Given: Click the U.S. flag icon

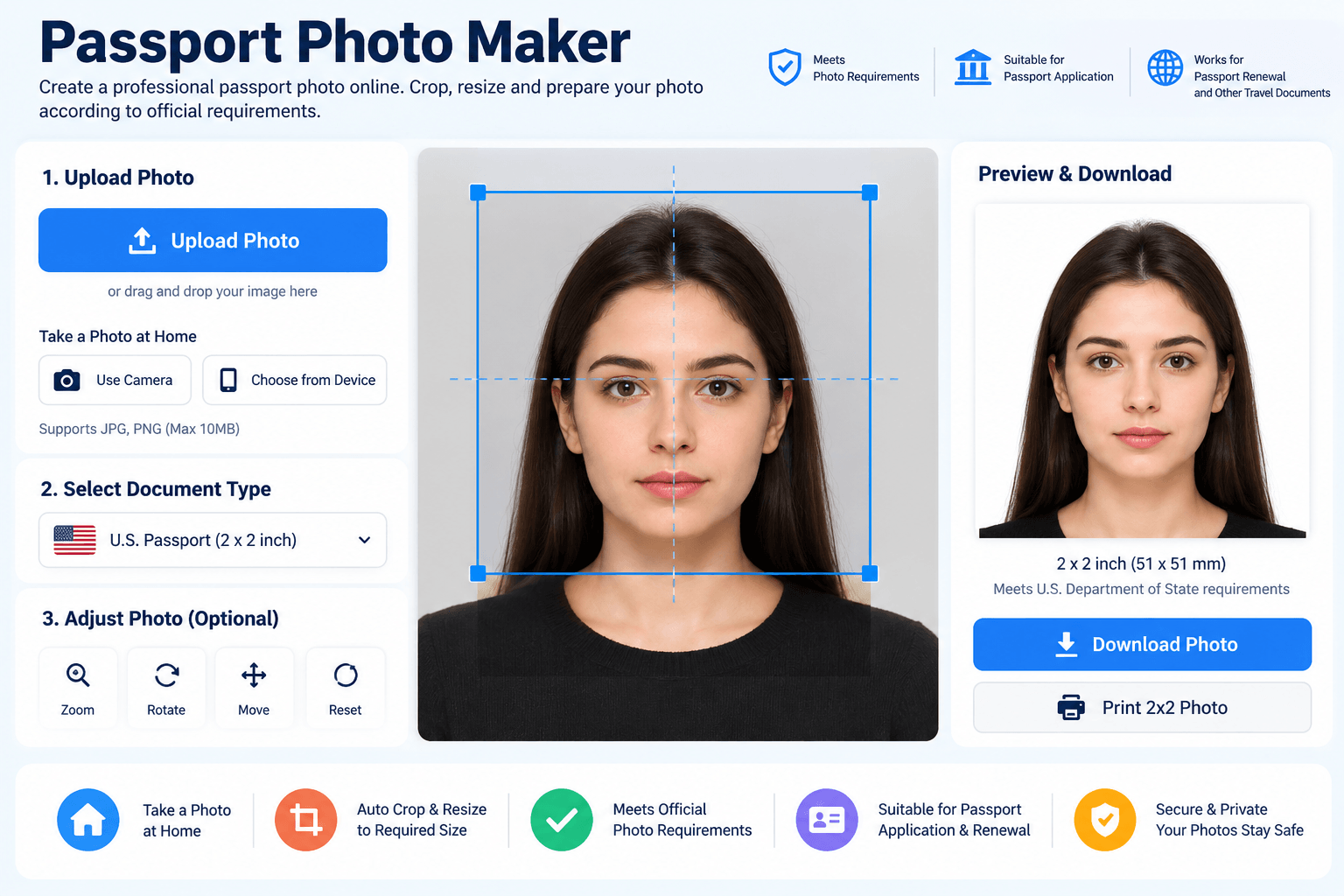Looking at the screenshot, I should (x=75, y=540).
